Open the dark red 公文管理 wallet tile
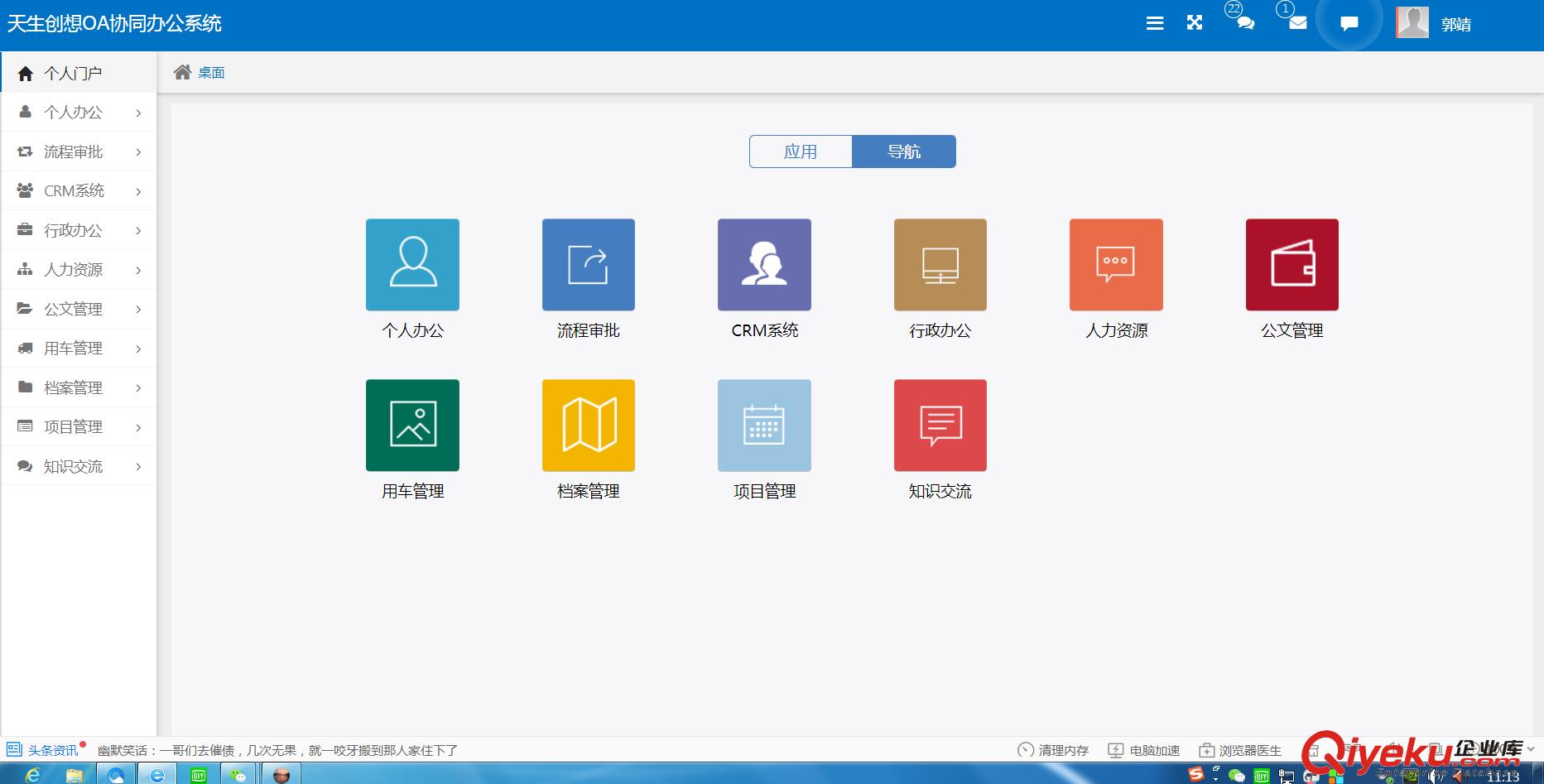The image size is (1544, 784). (1292, 265)
